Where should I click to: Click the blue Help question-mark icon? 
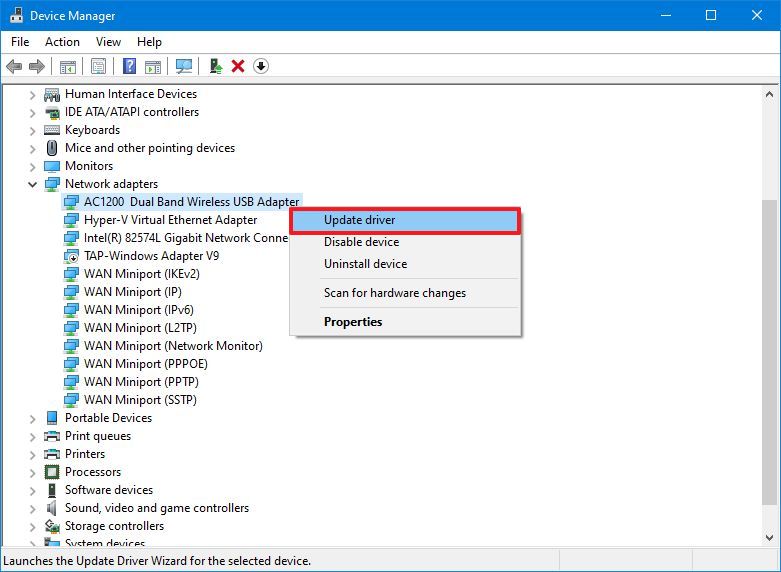pyautogui.click(x=130, y=66)
